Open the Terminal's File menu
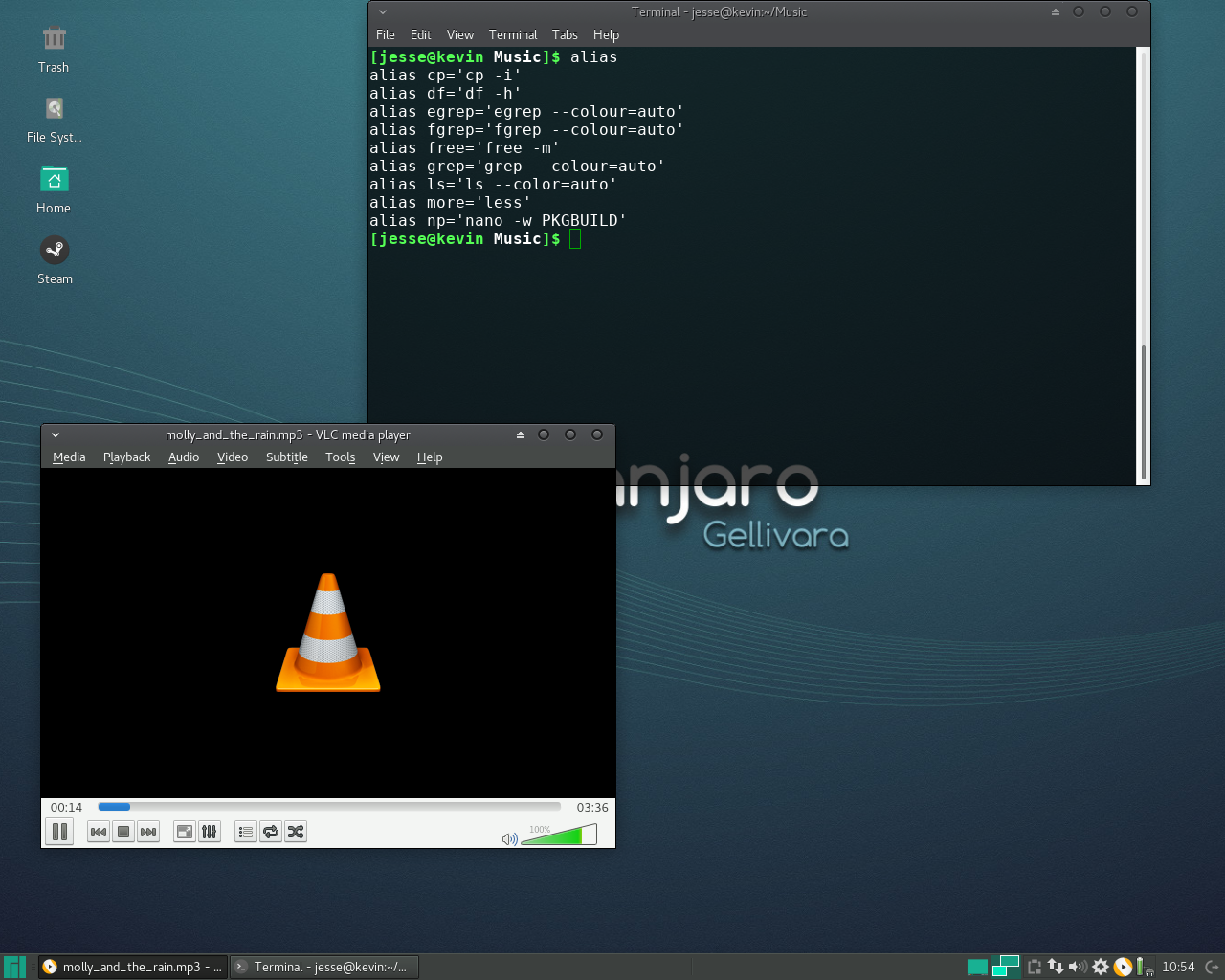Viewport: 1225px width, 980px height. click(x=386, y=35)
